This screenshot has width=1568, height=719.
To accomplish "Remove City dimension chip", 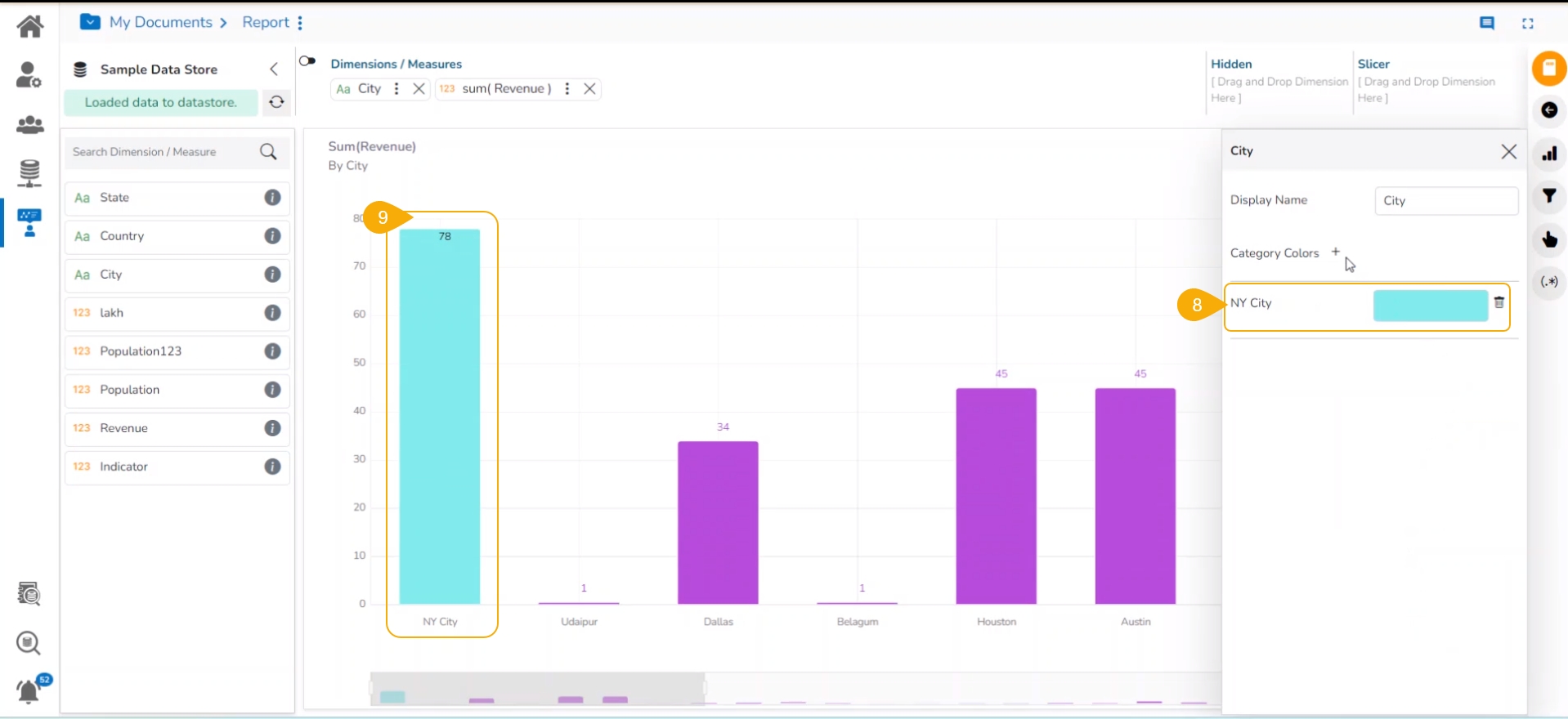I will (419, 89).
